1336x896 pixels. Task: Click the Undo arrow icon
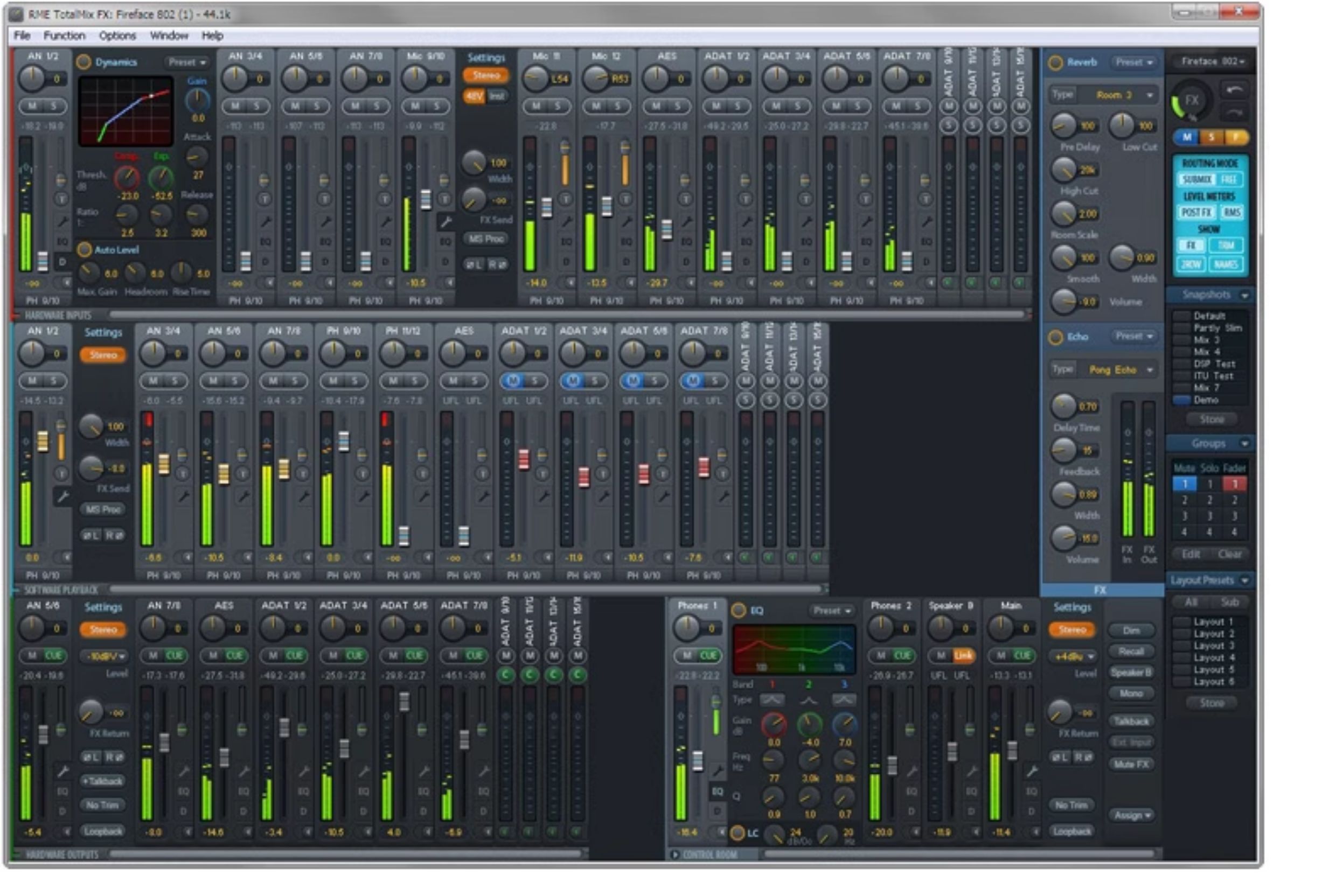point(1234,90)
